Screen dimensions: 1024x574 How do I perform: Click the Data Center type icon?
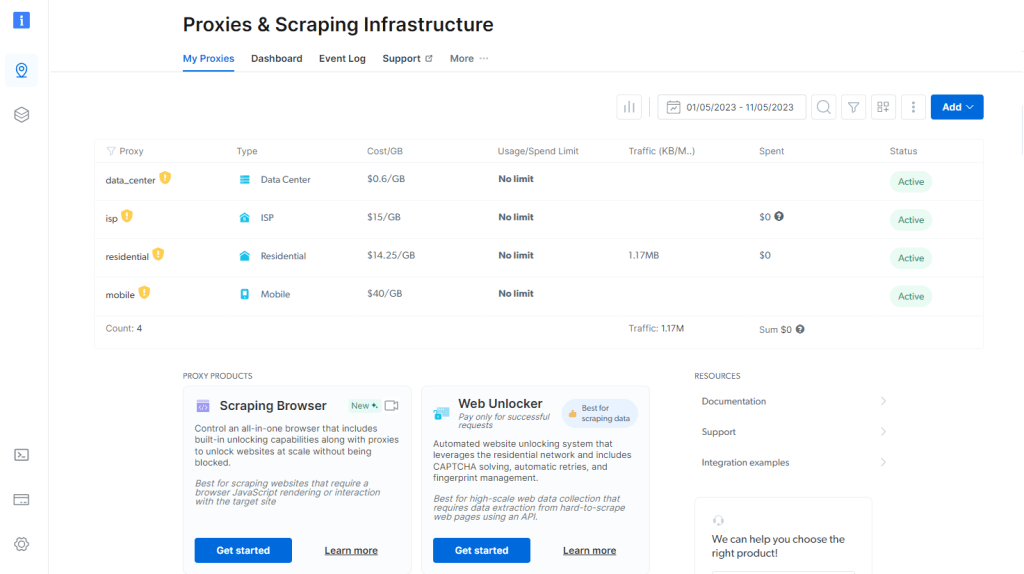pos(244,180)
